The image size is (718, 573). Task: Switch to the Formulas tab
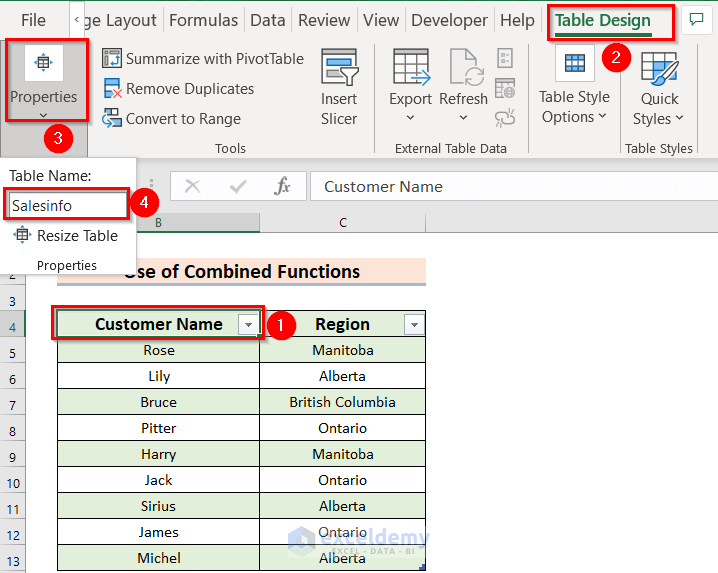[x=203, y=20]
